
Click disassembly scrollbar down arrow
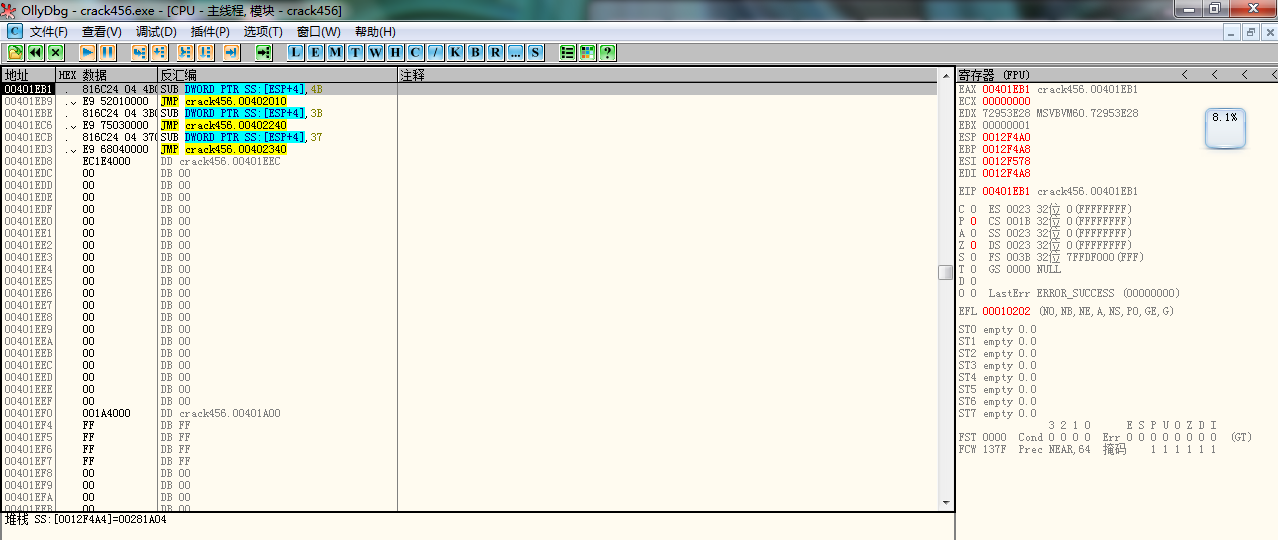946,503
